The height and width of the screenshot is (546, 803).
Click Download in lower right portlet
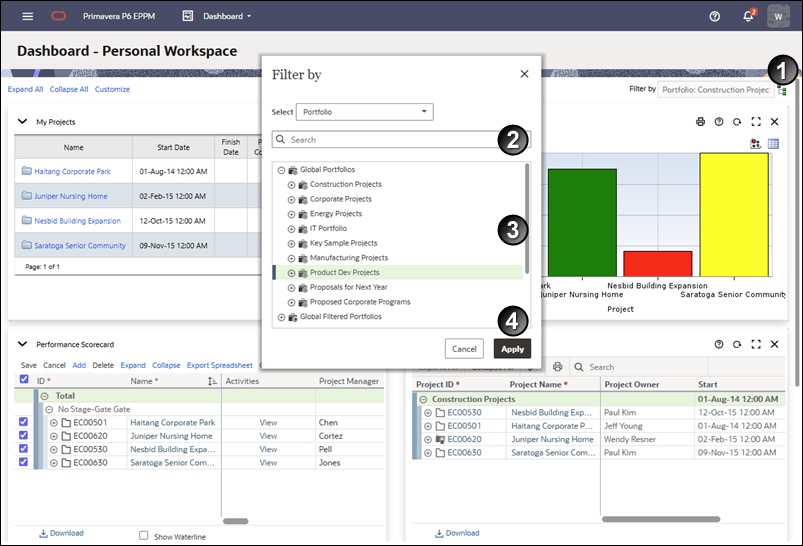click(x=457, y=533)
